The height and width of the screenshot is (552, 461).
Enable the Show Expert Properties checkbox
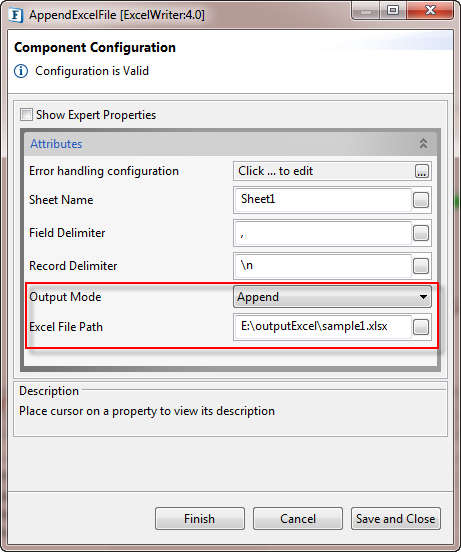tap(26, 115)
